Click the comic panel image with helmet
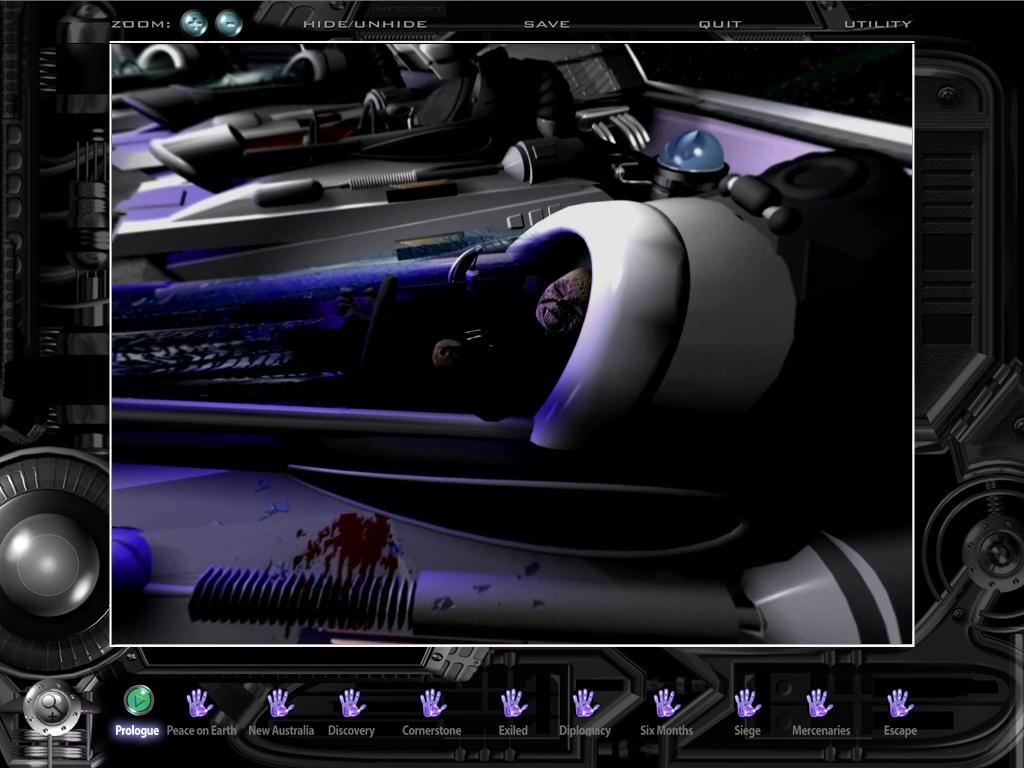Viewport: 1024px width, 768px height. 512,343
